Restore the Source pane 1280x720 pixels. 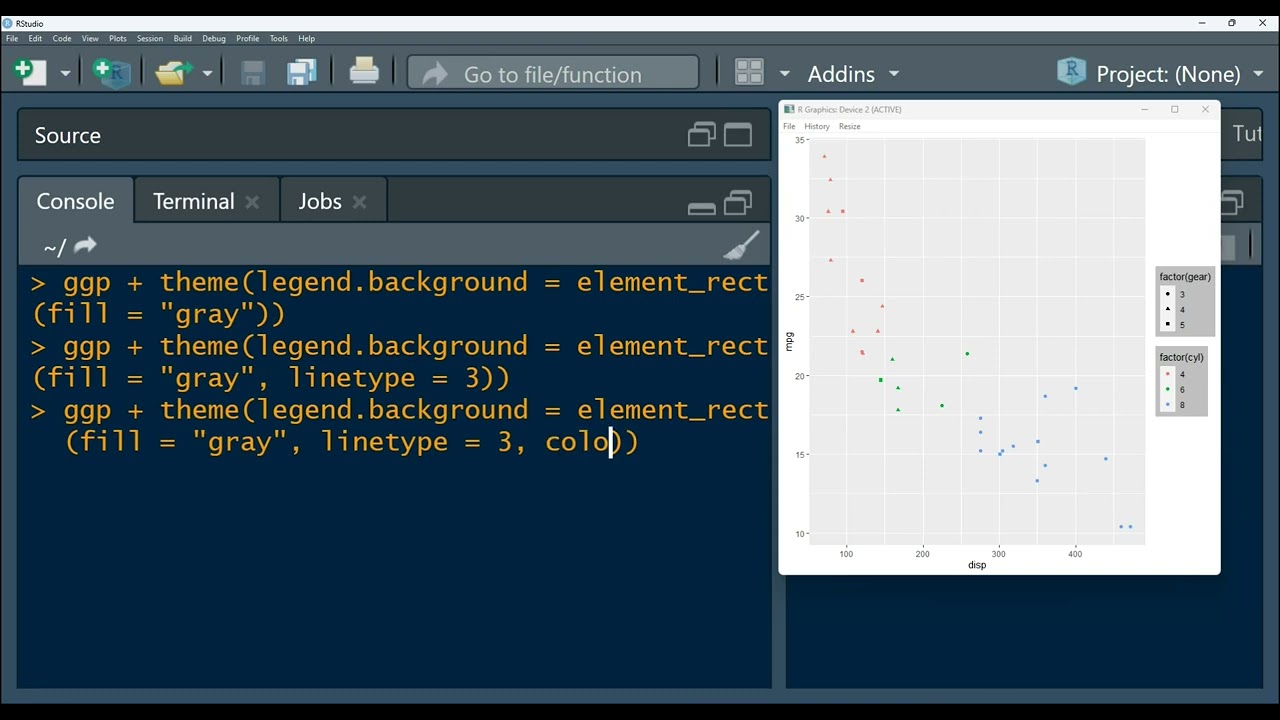(702, 135)
